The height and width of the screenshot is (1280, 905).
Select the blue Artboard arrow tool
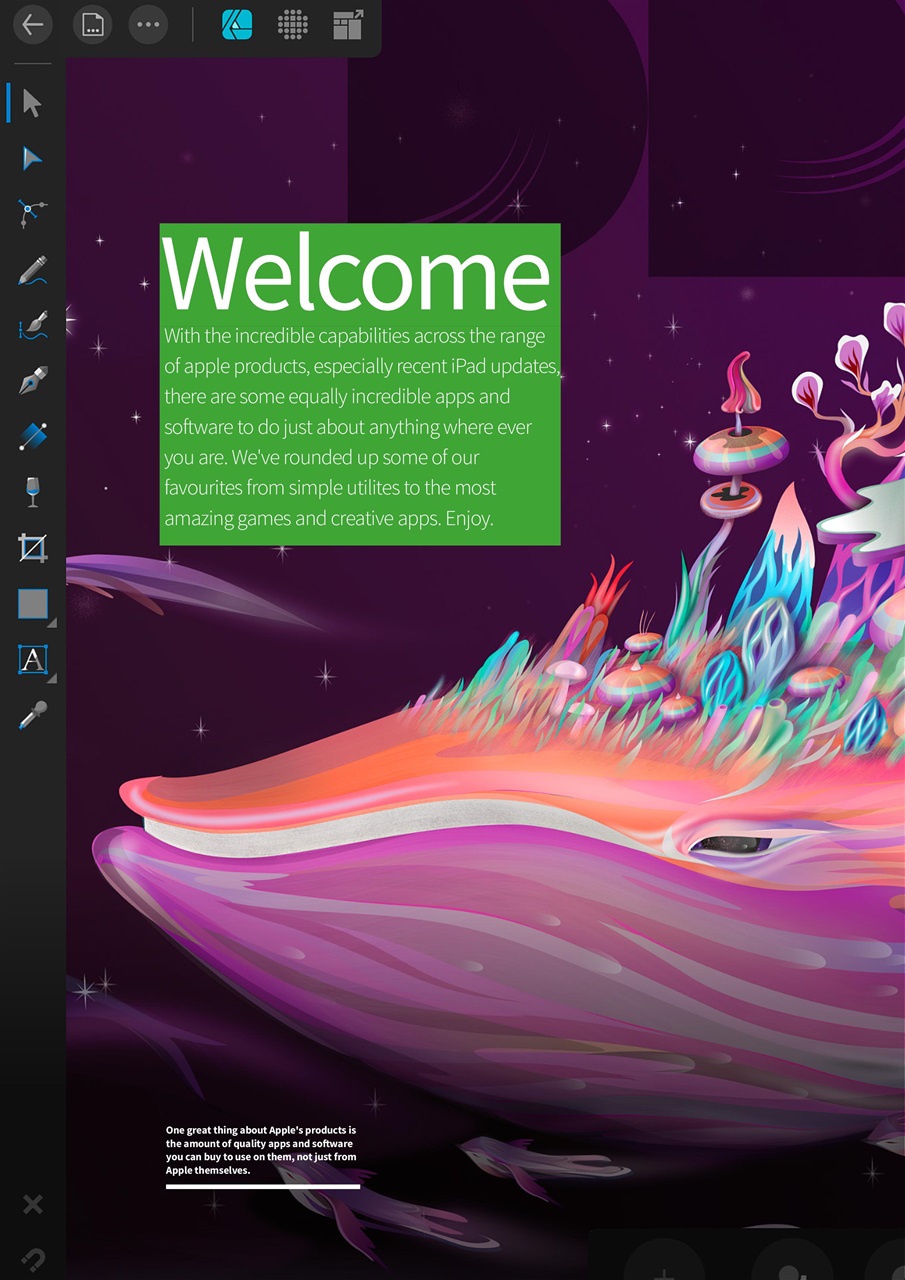(x=33, y=158)
